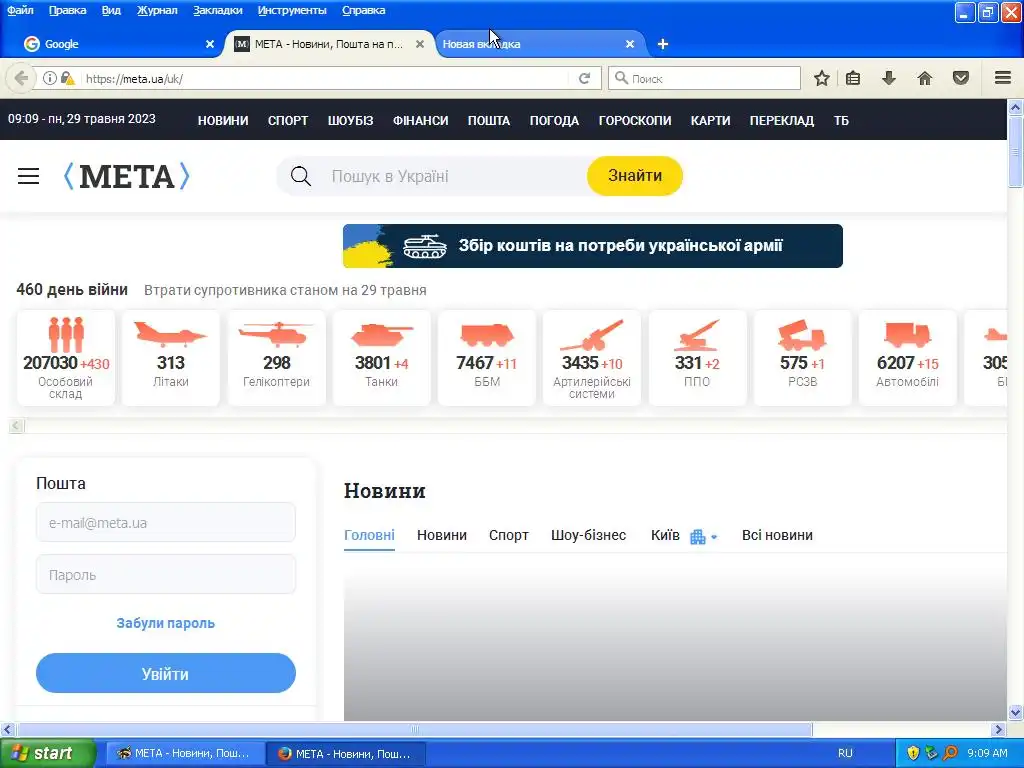Click the Пароль input field
Screen dimensions: 1024x768
[x=166, y=575]
